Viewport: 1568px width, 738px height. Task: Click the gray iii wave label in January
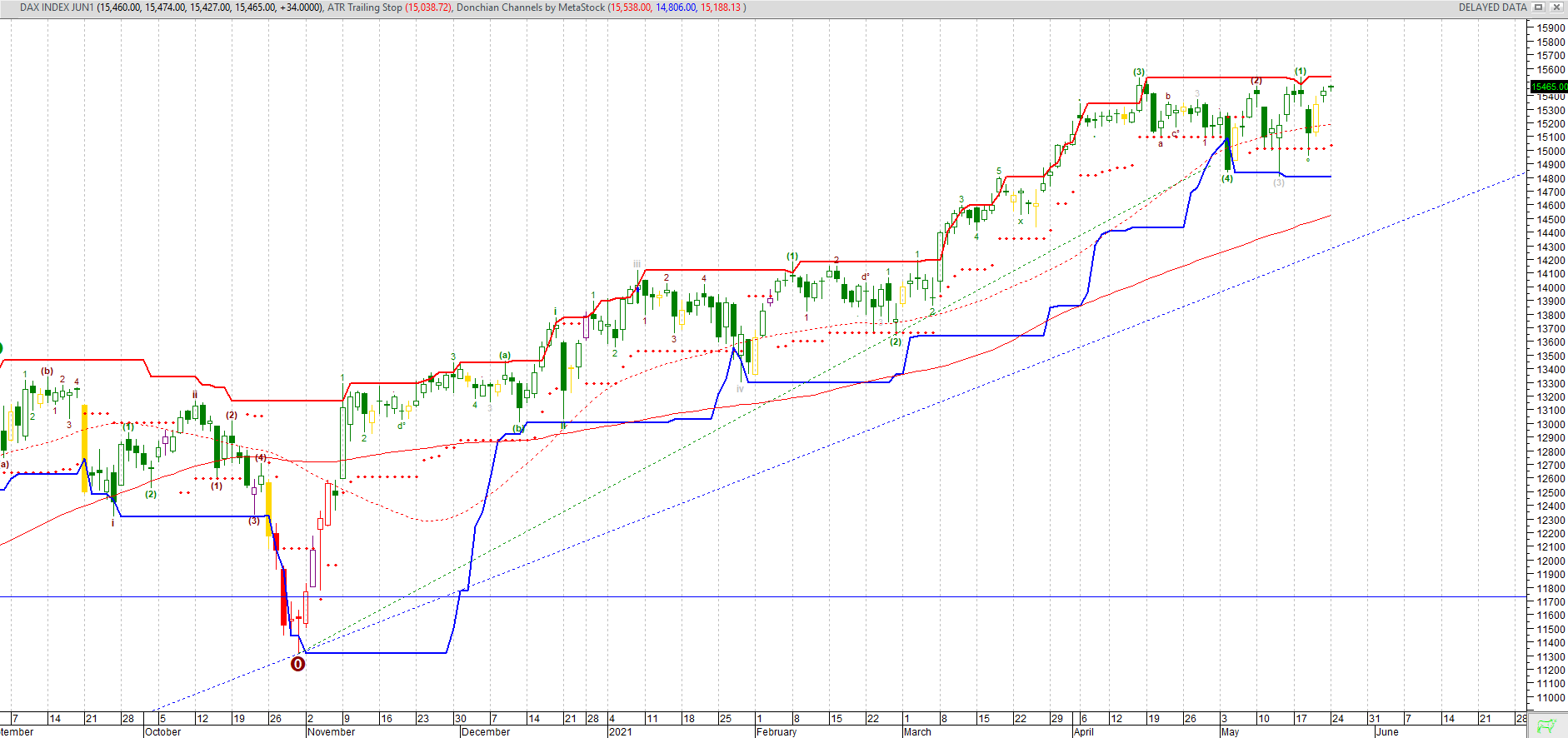[637, 264]
